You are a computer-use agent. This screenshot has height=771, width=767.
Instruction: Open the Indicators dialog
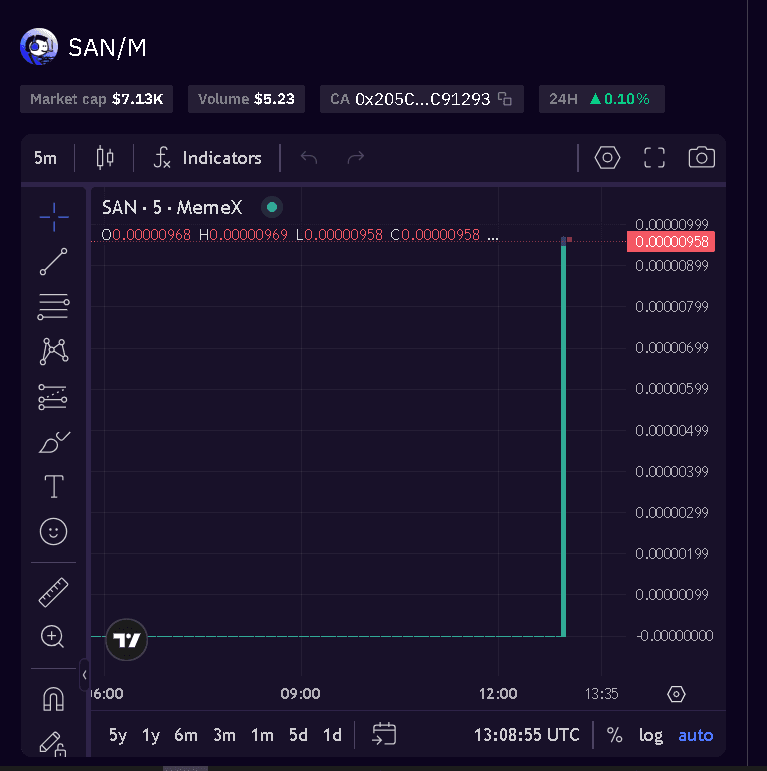point(207,158)
